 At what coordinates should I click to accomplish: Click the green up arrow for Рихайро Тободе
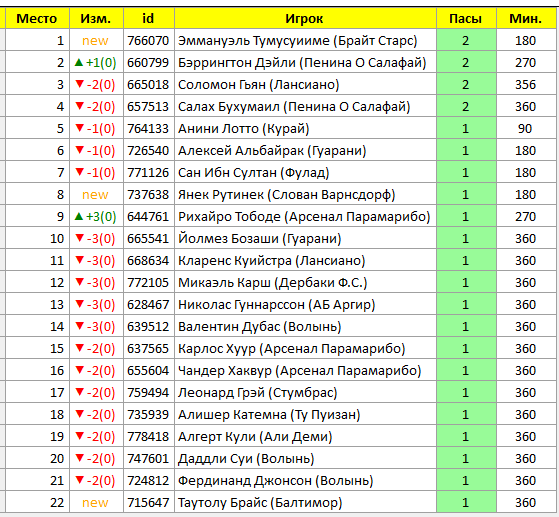click(79, 216)
